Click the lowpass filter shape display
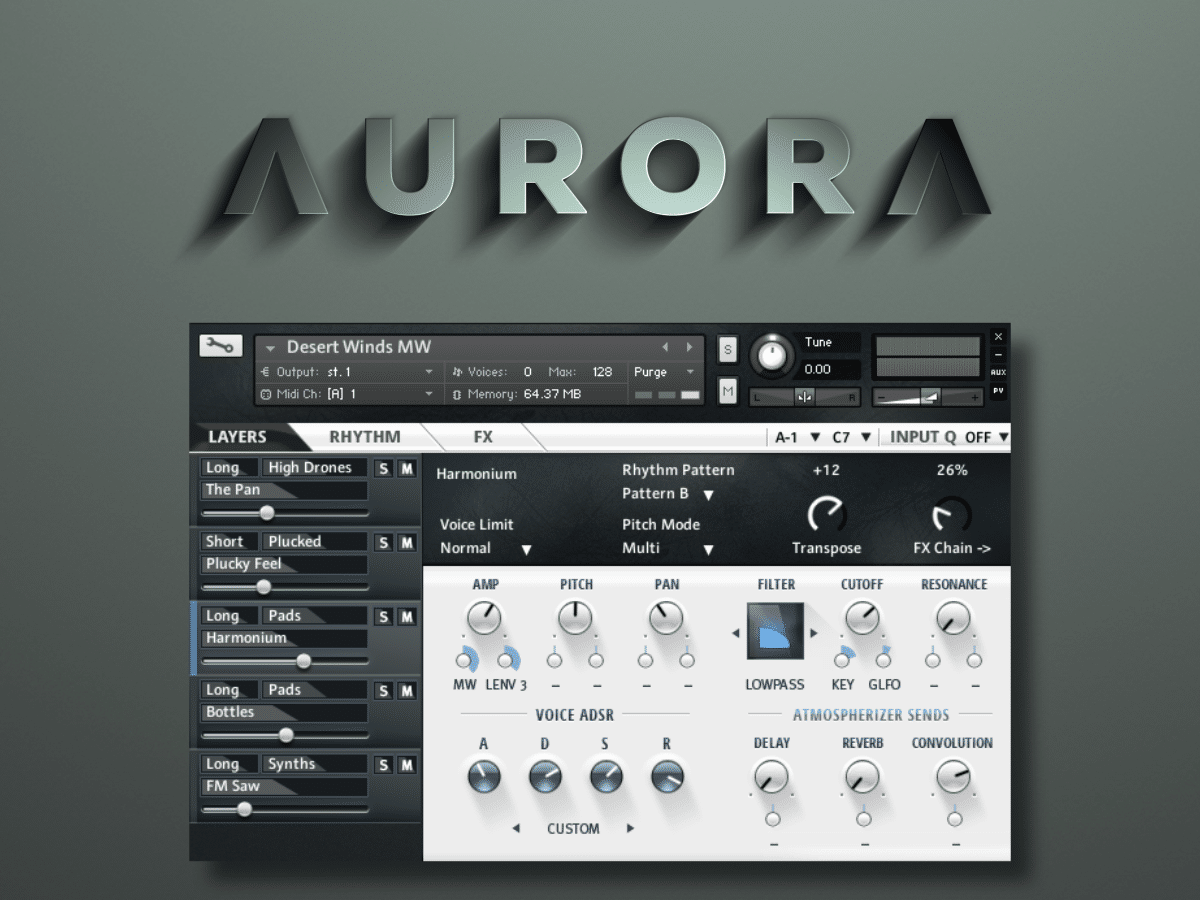This screenshot has width=1200, height=900. 775,632
